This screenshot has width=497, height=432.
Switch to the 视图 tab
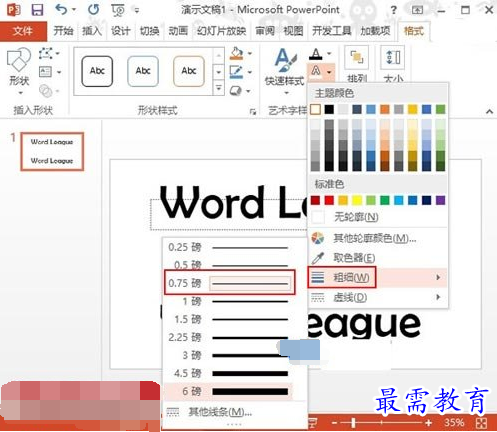point(293,31)
